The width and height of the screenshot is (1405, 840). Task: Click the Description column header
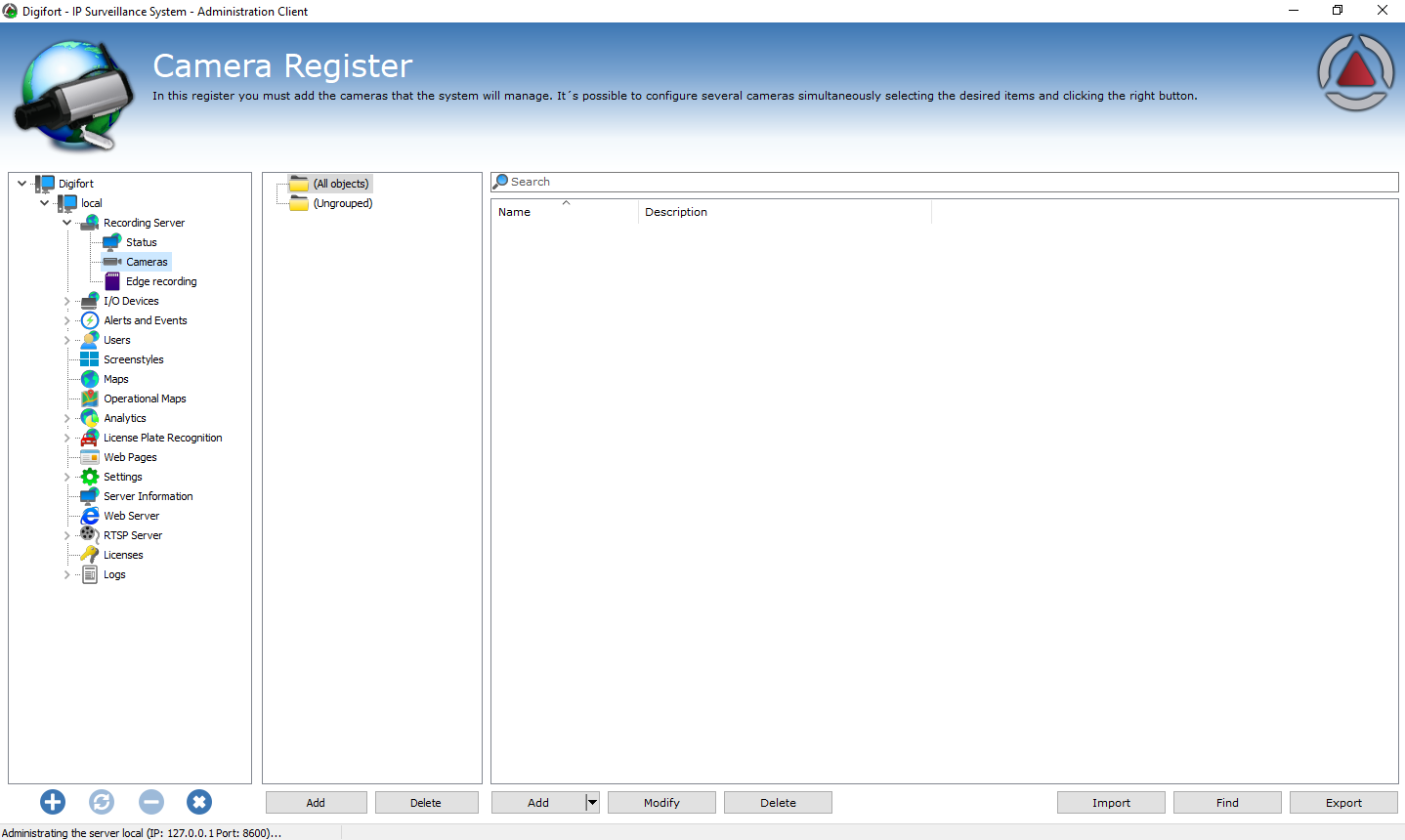pyautogui.click(x=785, y=212)
